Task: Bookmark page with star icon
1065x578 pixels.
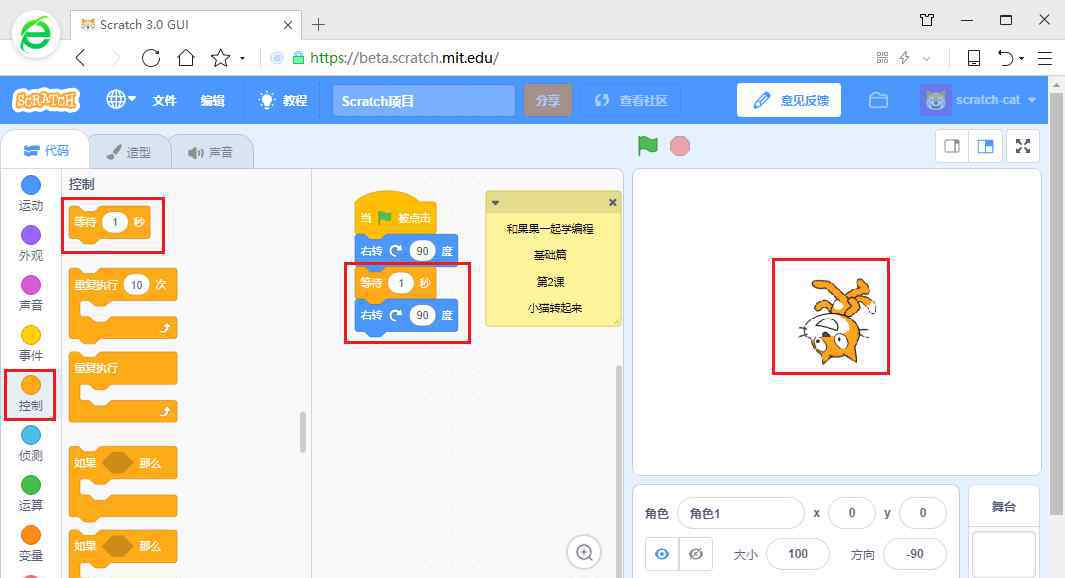Action: (x=220, y=58)
